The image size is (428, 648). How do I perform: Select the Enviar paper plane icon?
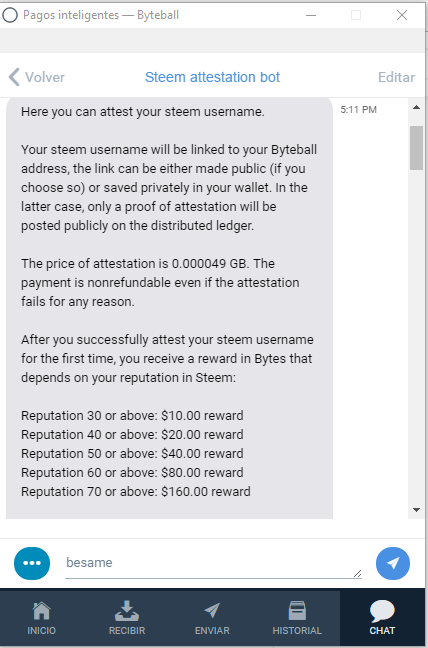(x=212, y=610)
